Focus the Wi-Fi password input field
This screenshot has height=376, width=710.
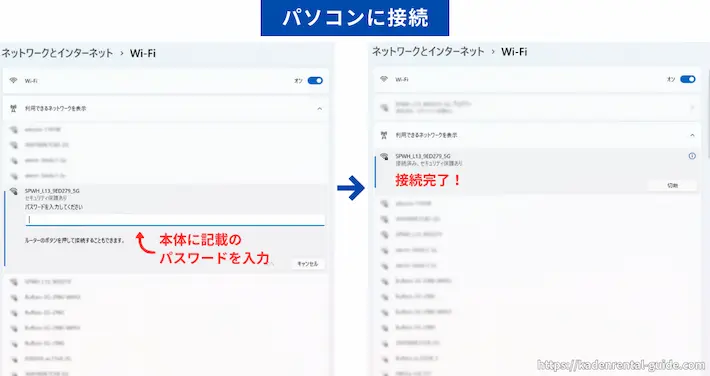tap(175, 220)
